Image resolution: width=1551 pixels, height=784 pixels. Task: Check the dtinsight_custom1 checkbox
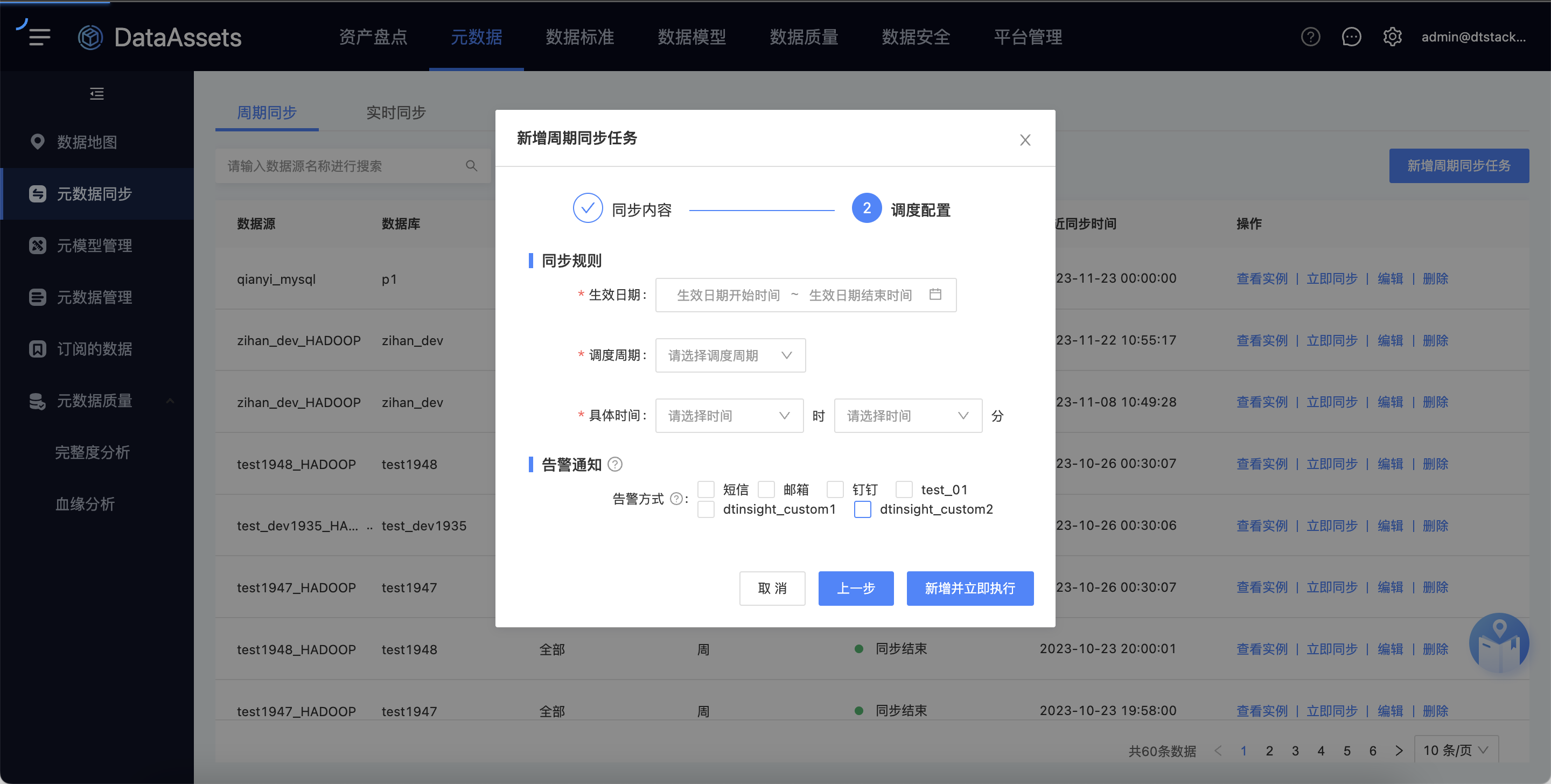[705, 509]
